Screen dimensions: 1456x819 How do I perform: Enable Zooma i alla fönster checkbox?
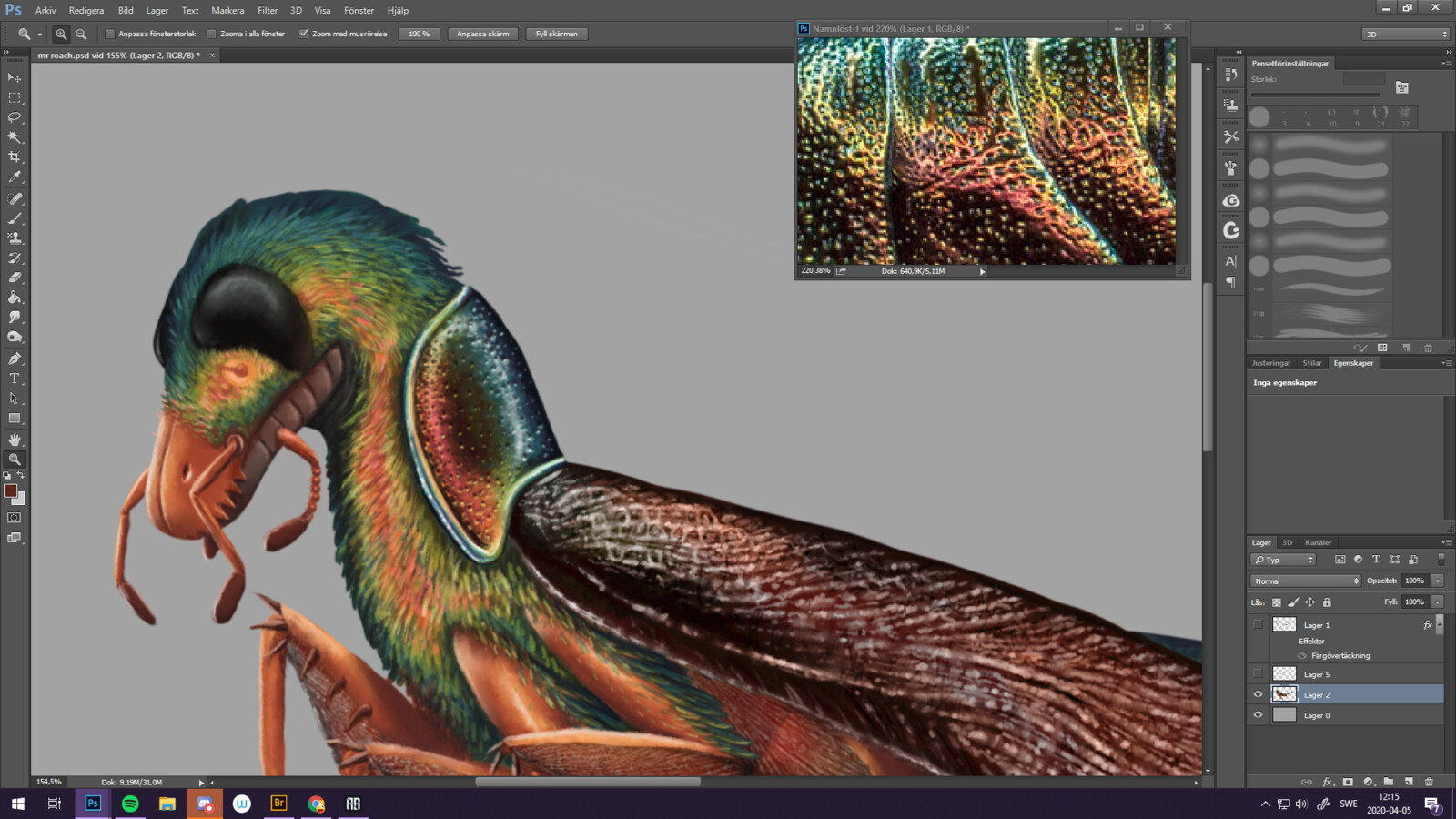tap(211, 34)
